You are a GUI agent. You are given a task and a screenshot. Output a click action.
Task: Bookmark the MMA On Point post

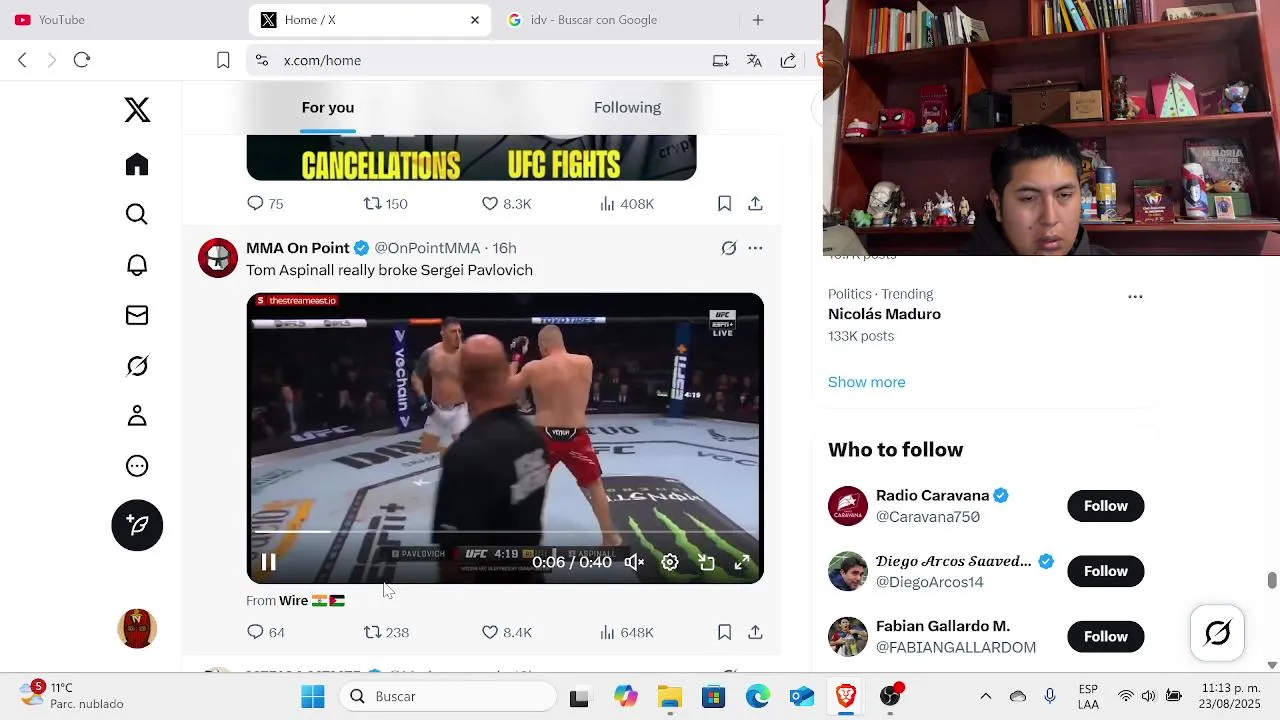click(x=724, y=632)
